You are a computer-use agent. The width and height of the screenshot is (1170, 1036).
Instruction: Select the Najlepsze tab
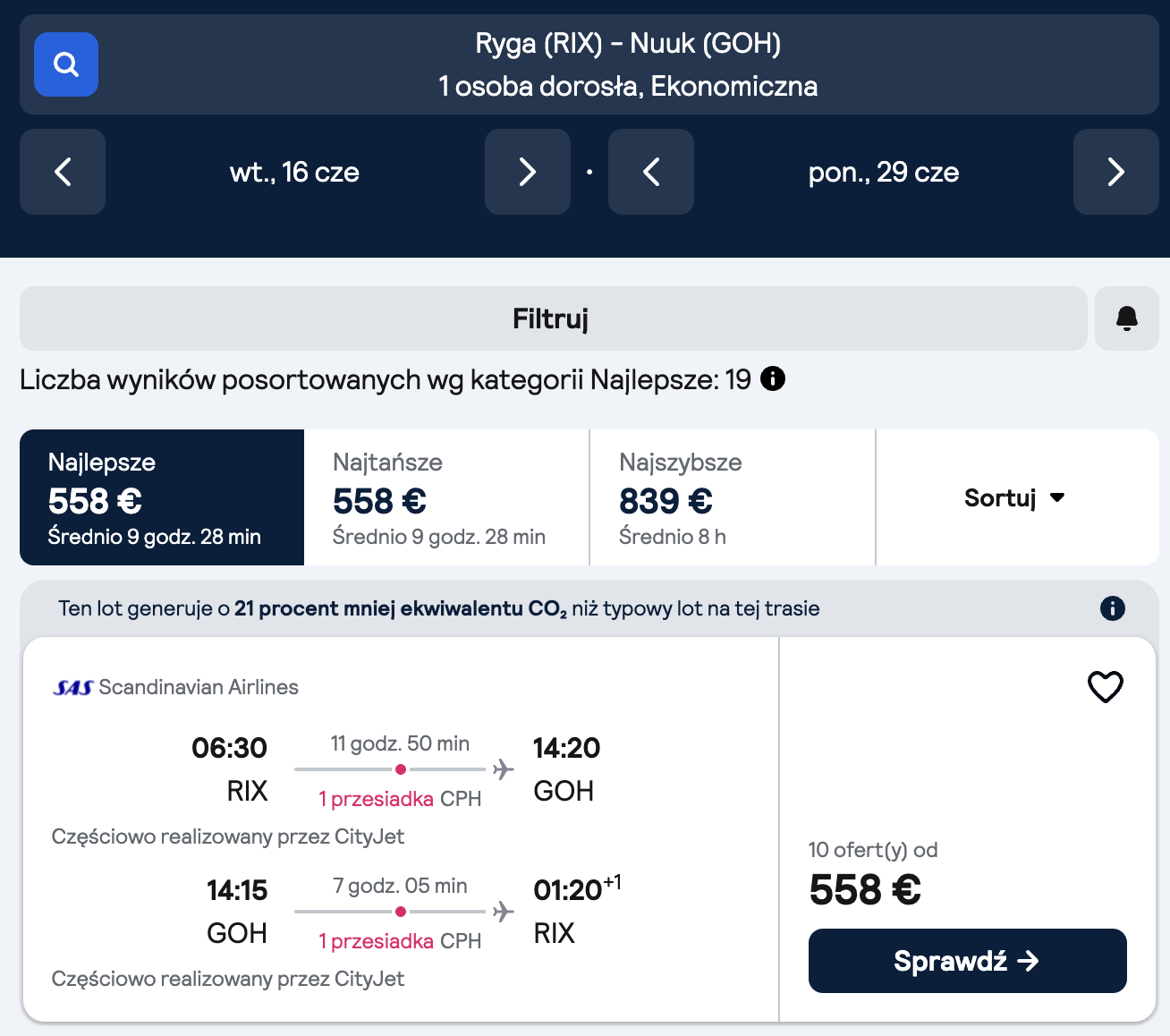[x=162, y=497]
